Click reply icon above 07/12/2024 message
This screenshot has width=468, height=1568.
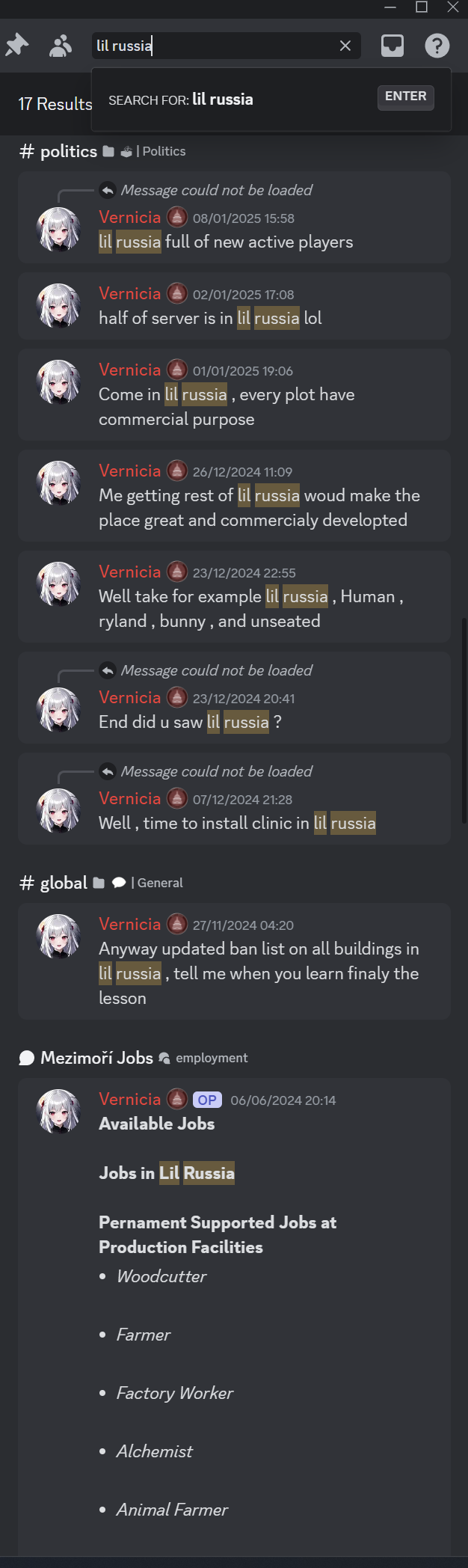tap(108, 771)
